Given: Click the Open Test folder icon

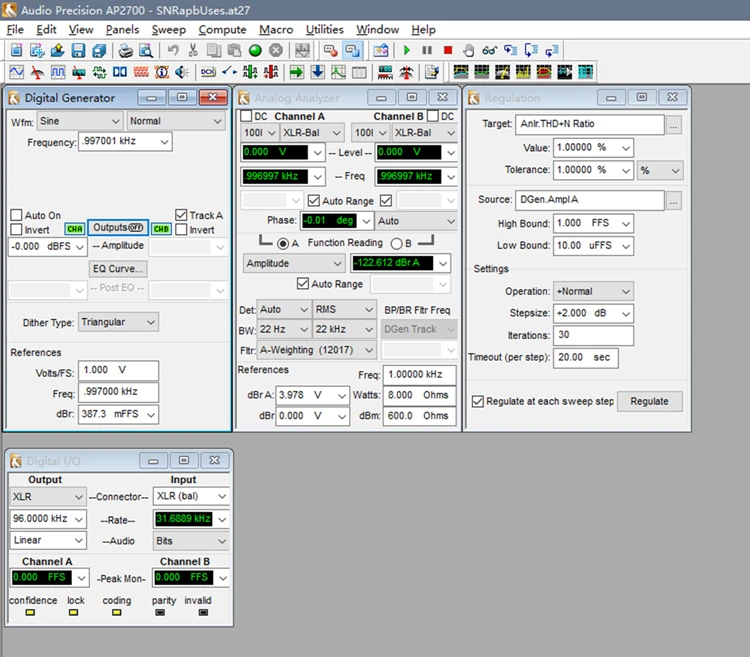Looking at the screenshot, I should [x=57, y=50].
